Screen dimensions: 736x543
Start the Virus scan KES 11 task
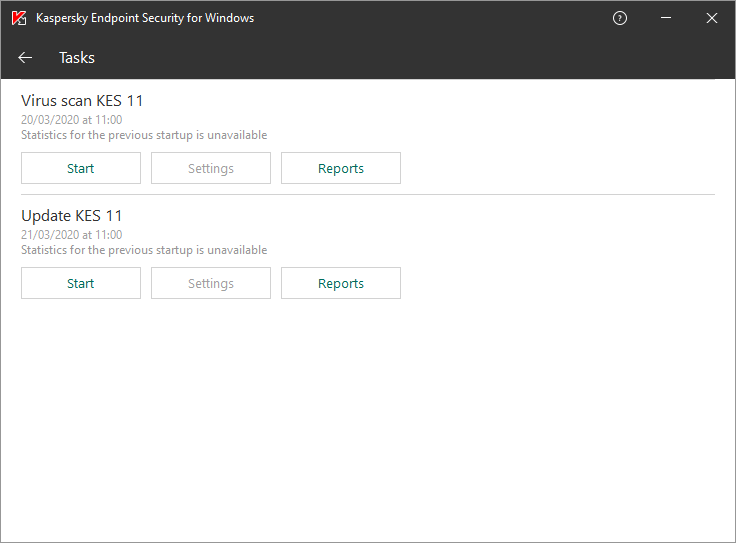coord(81,168)
